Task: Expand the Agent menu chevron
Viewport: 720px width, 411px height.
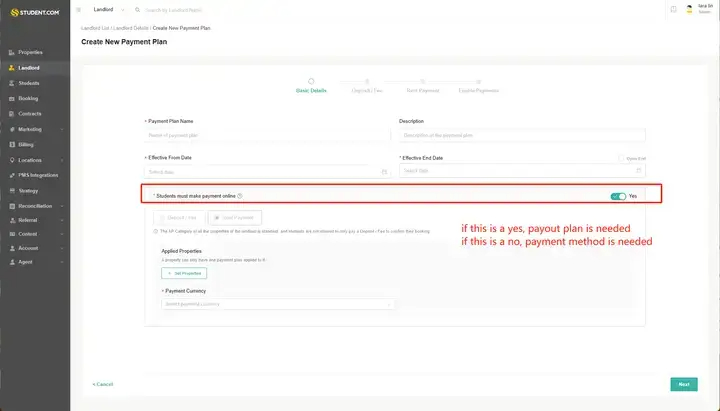Action: point(62,262)
